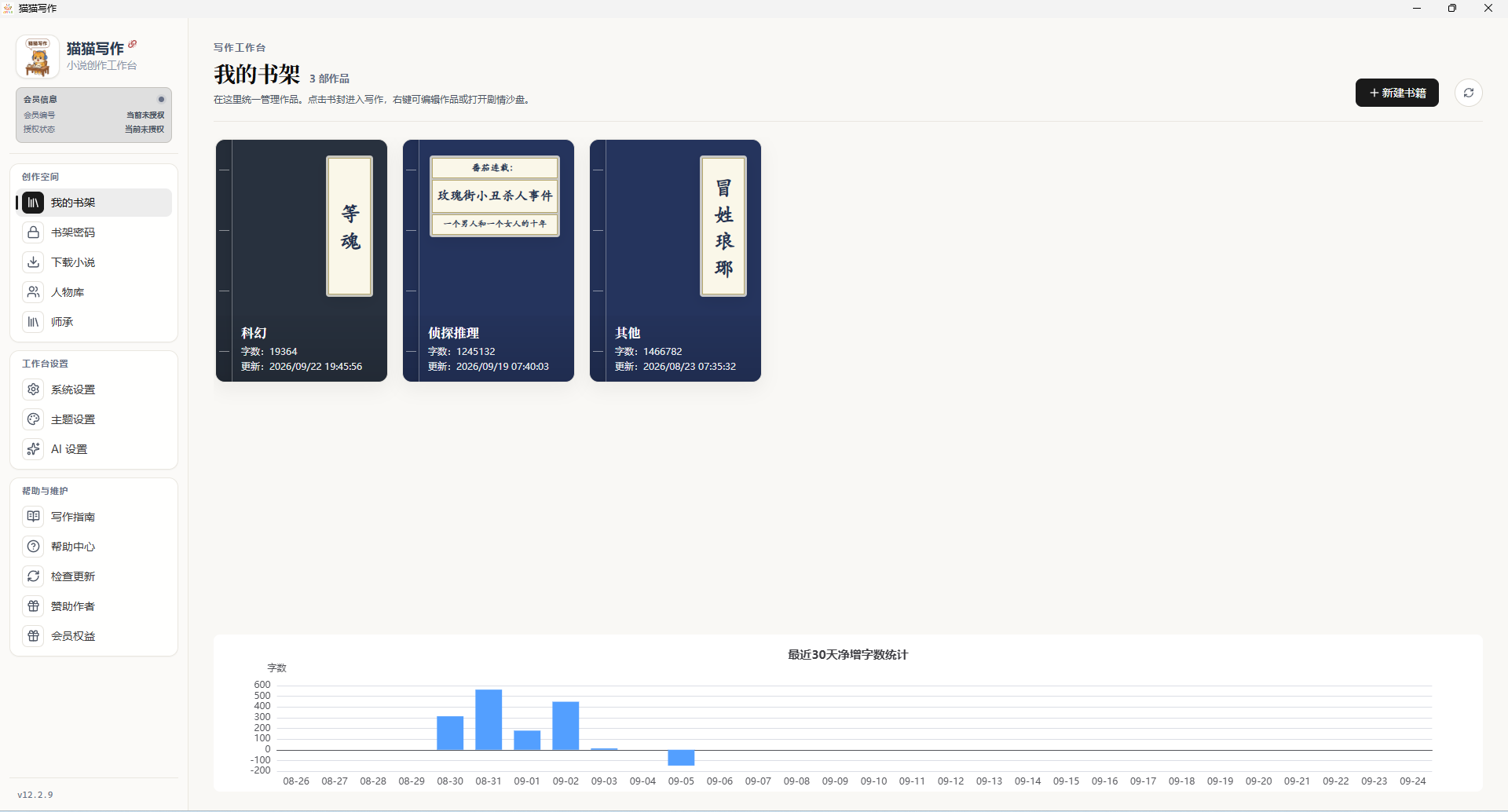Click the 会员权益 gift icon
Screen dimensions: 1508x812
pyautogui.click(x=33, y=636)
